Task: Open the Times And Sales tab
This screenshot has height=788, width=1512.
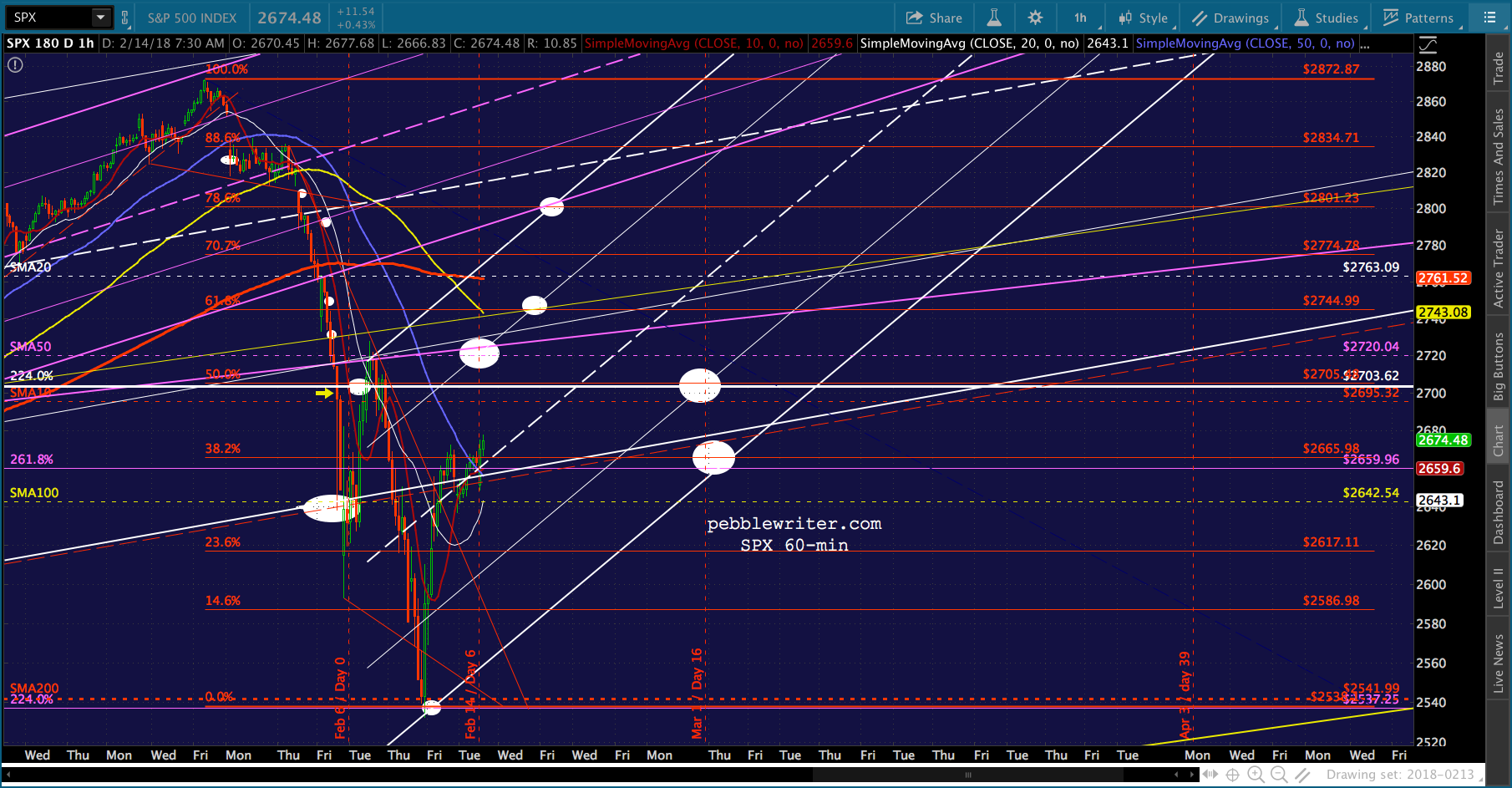Action: click(x=1499, y=156)
